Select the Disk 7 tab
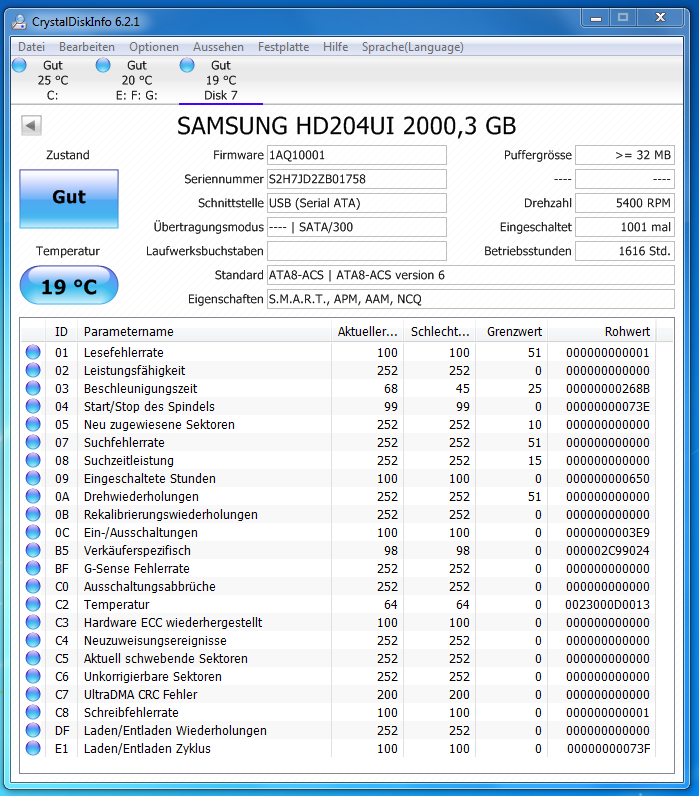Image resolution: width=699 pixels, height=796 pixels. point(220,80)
